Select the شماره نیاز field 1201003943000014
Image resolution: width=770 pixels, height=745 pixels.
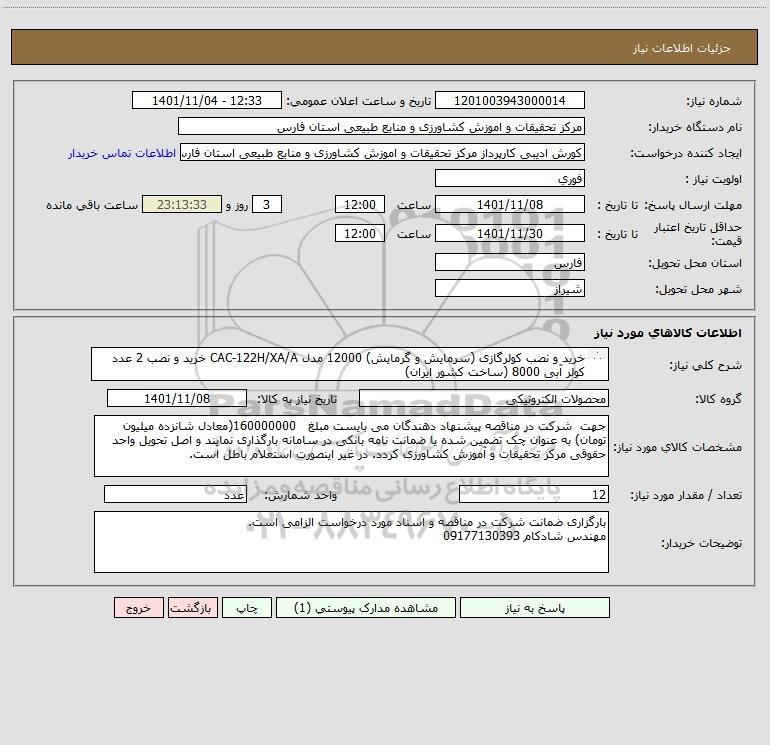click(510, 101)
